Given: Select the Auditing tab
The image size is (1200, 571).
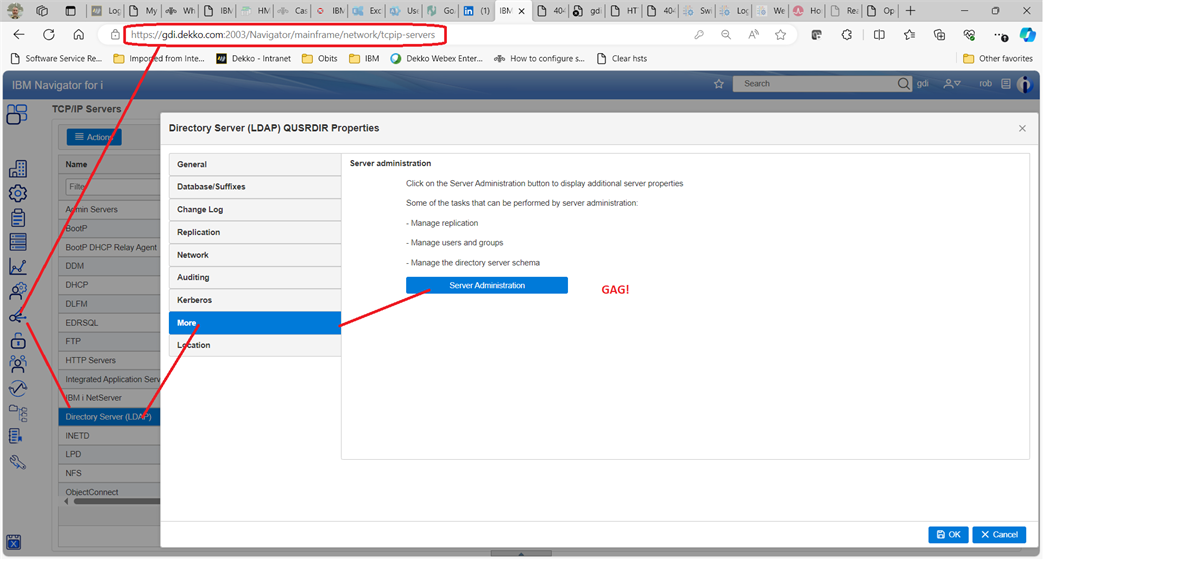Looking at the screenshot, I should [255, 277].
